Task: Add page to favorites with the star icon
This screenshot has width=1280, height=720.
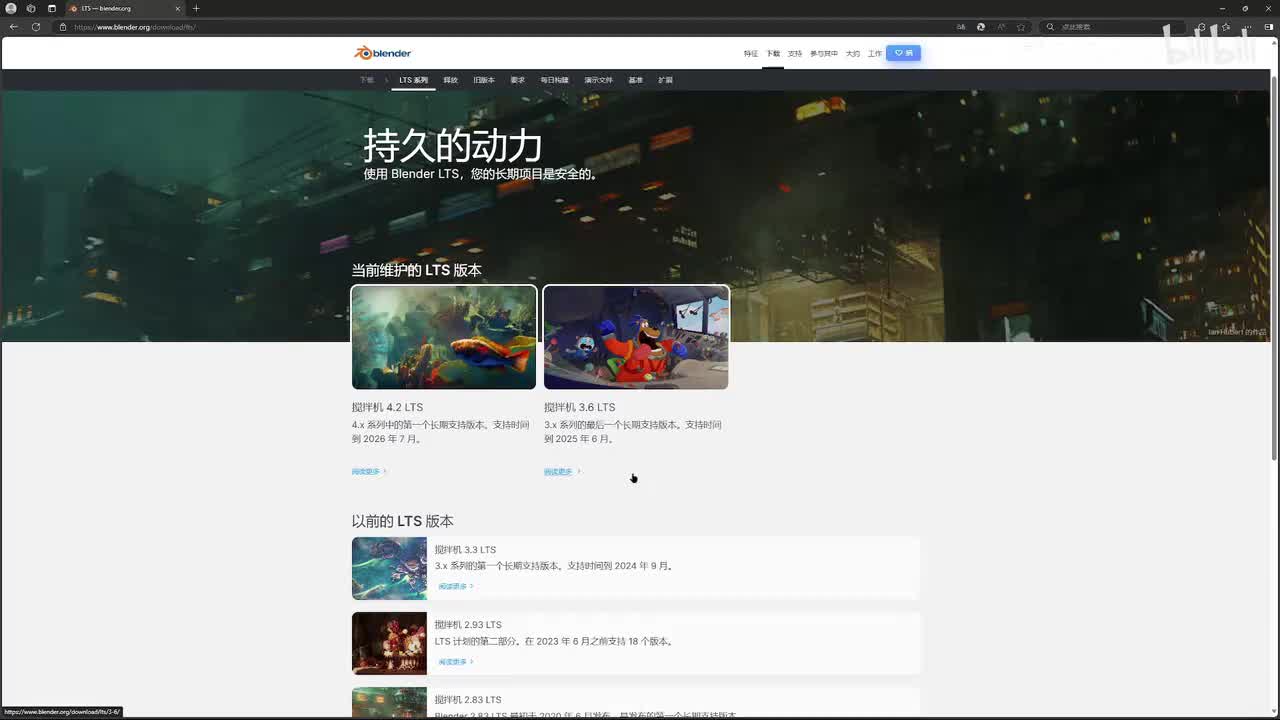Action: (1021, 27)
